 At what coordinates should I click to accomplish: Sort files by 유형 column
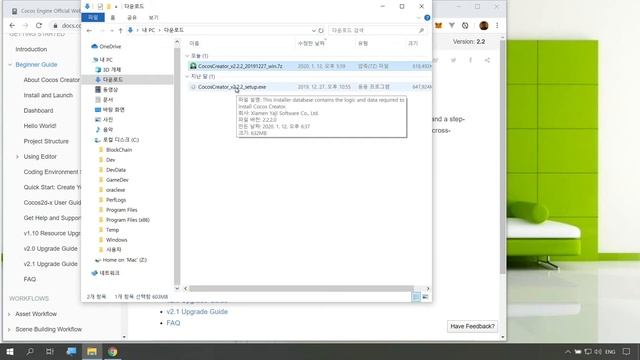[x=363, y=43]
